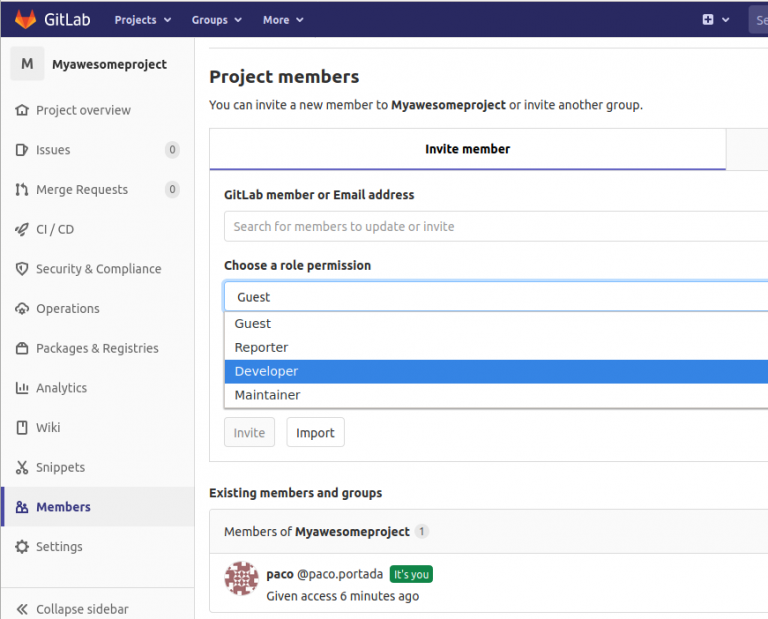
Task: Open Security & Compliance section
Action: 98,269
